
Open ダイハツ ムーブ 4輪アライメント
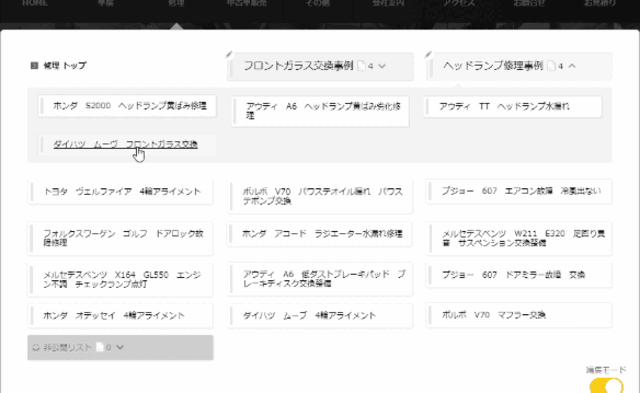pos(320,316)
